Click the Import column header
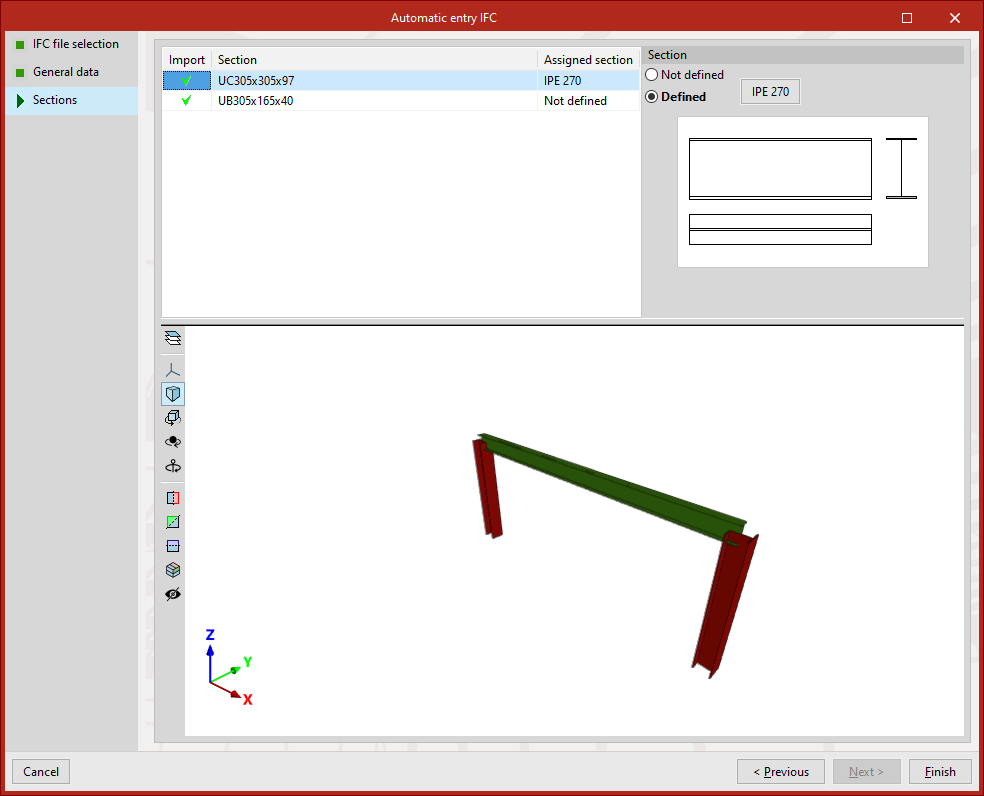 tap(186, 60)
